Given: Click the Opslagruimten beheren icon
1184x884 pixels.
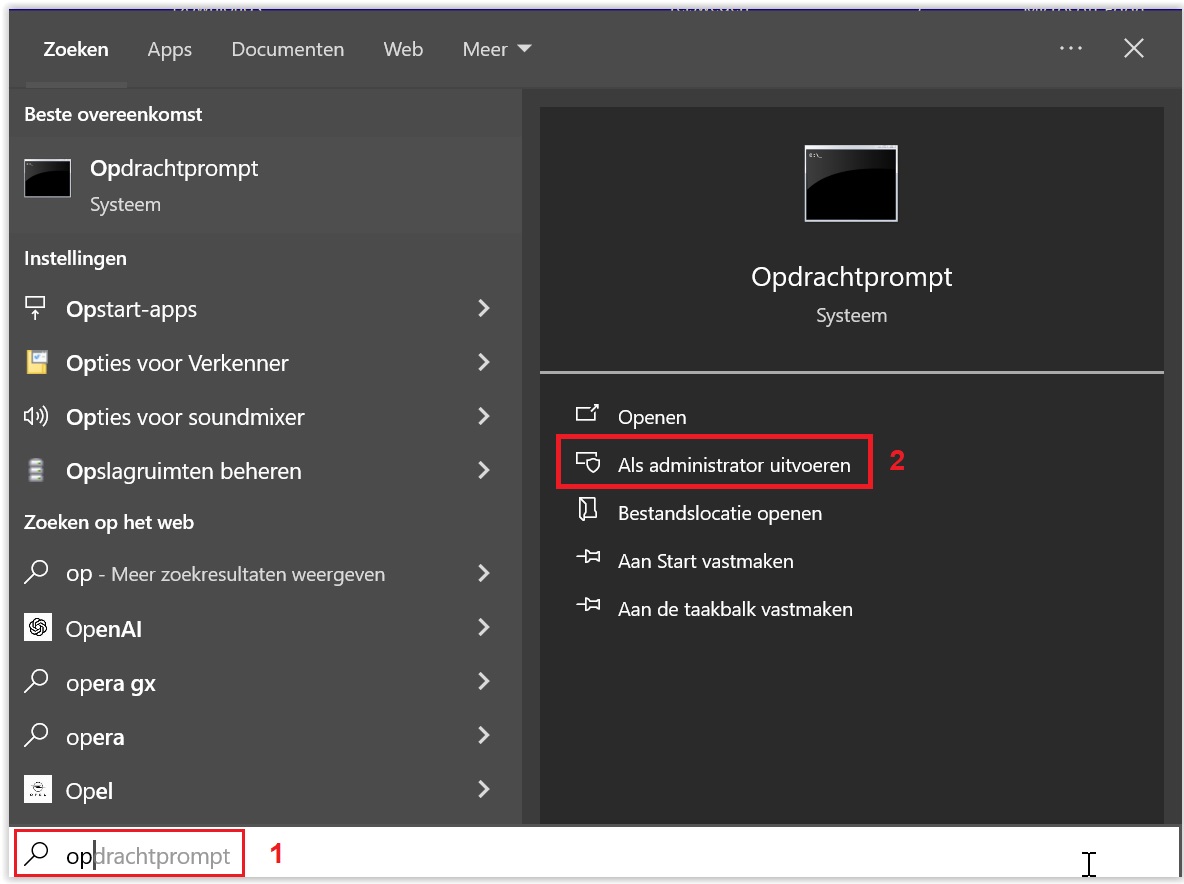Looking at the screenshot, I should [x=37, y=471].
